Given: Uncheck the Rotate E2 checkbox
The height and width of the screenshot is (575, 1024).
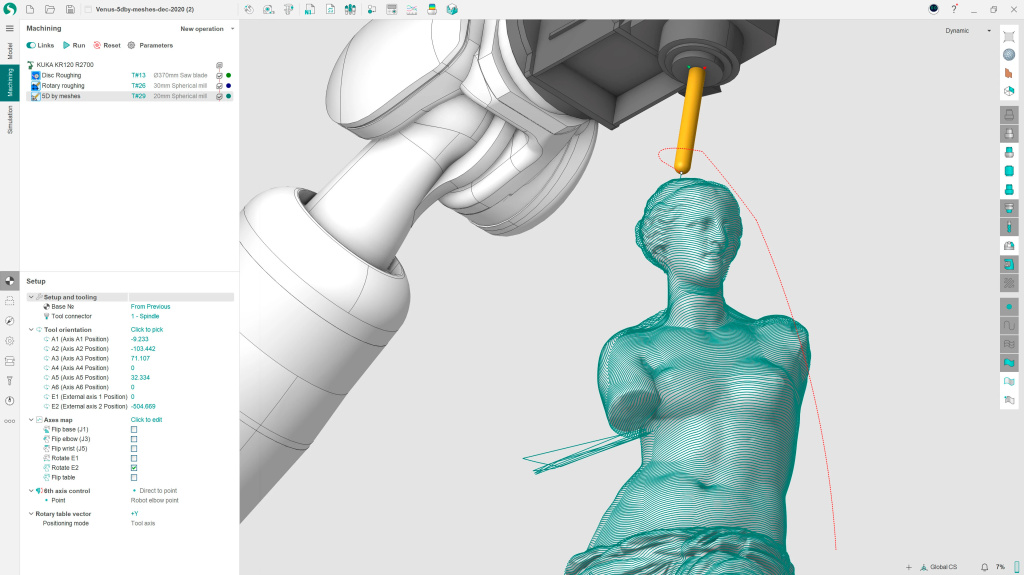Looking at the screenshot, I should (134, 468).
